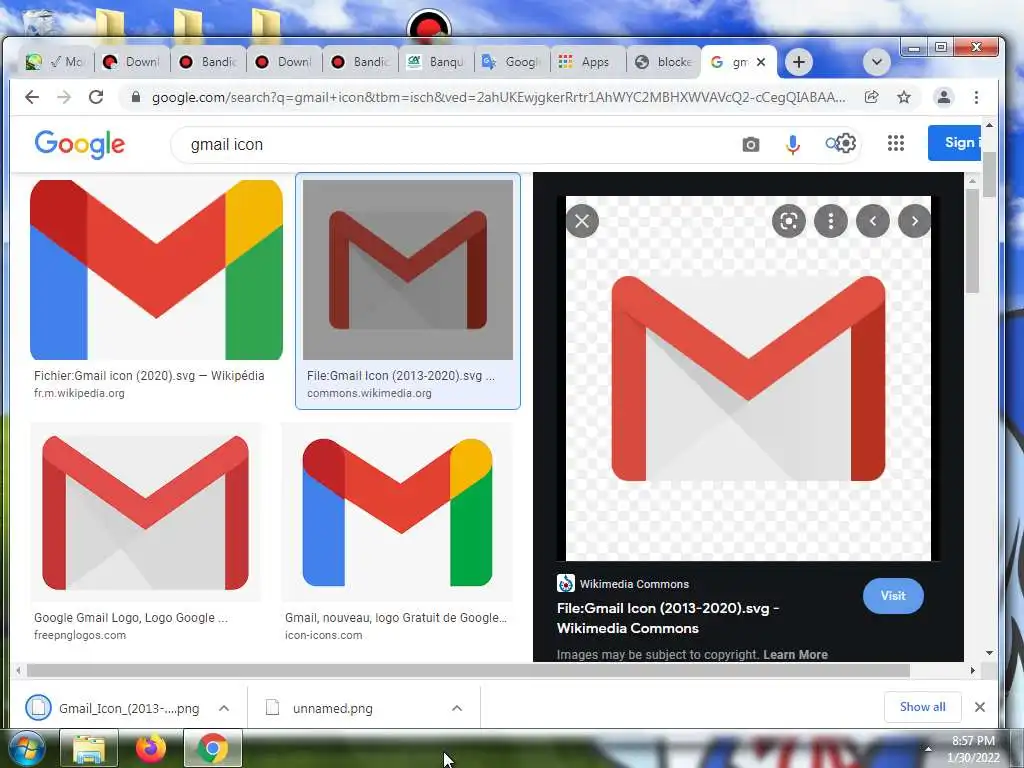Open the Google apps grid
The image size is (1024, 768).
click(x=896, y=143)
